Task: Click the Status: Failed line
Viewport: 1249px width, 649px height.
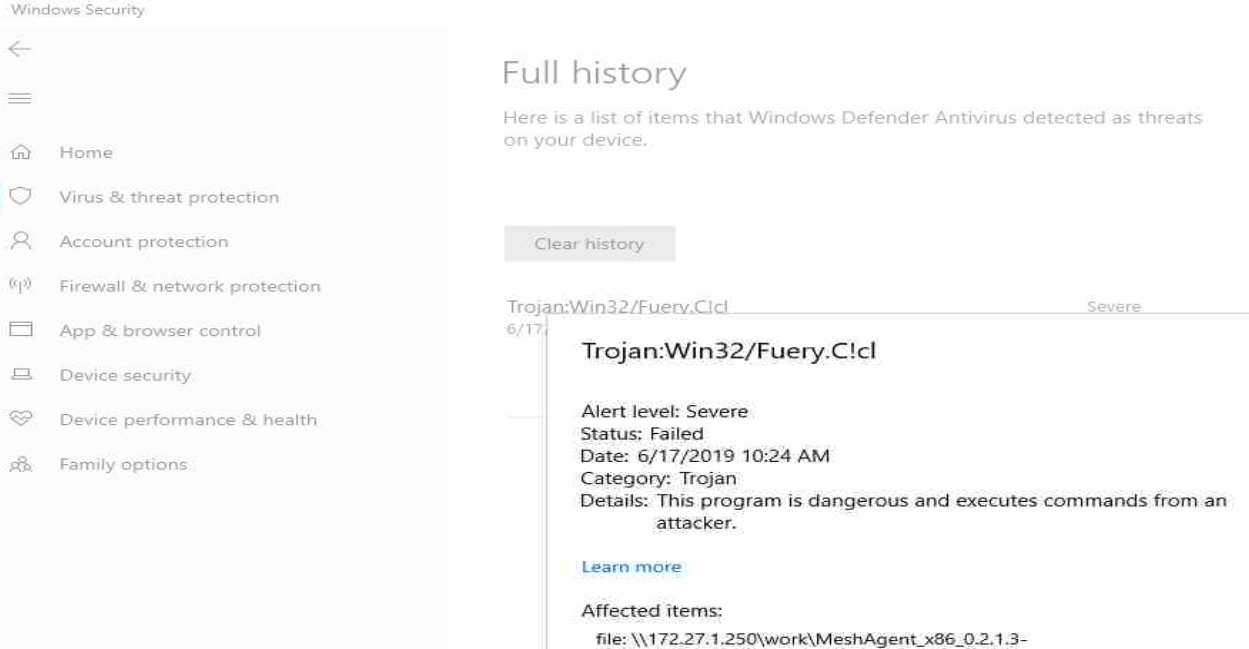Action: click(x=642, y=434)
